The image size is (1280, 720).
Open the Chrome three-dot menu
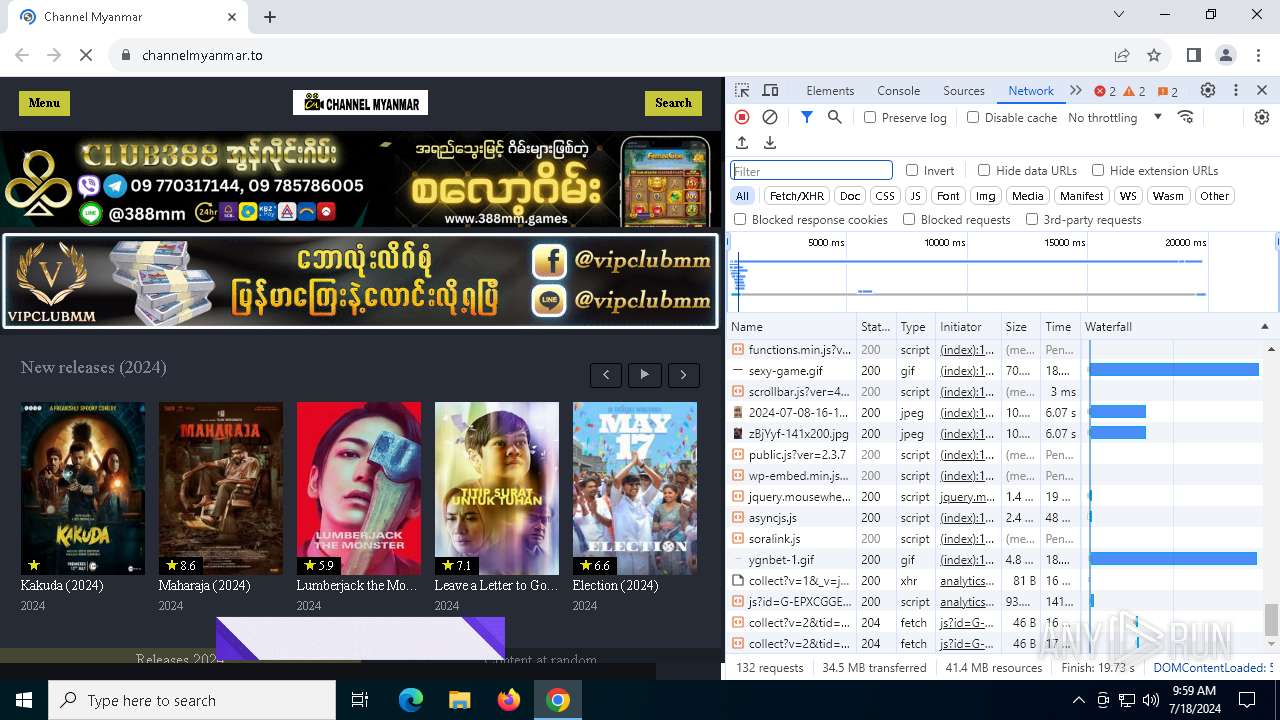tap(1257, 55)
